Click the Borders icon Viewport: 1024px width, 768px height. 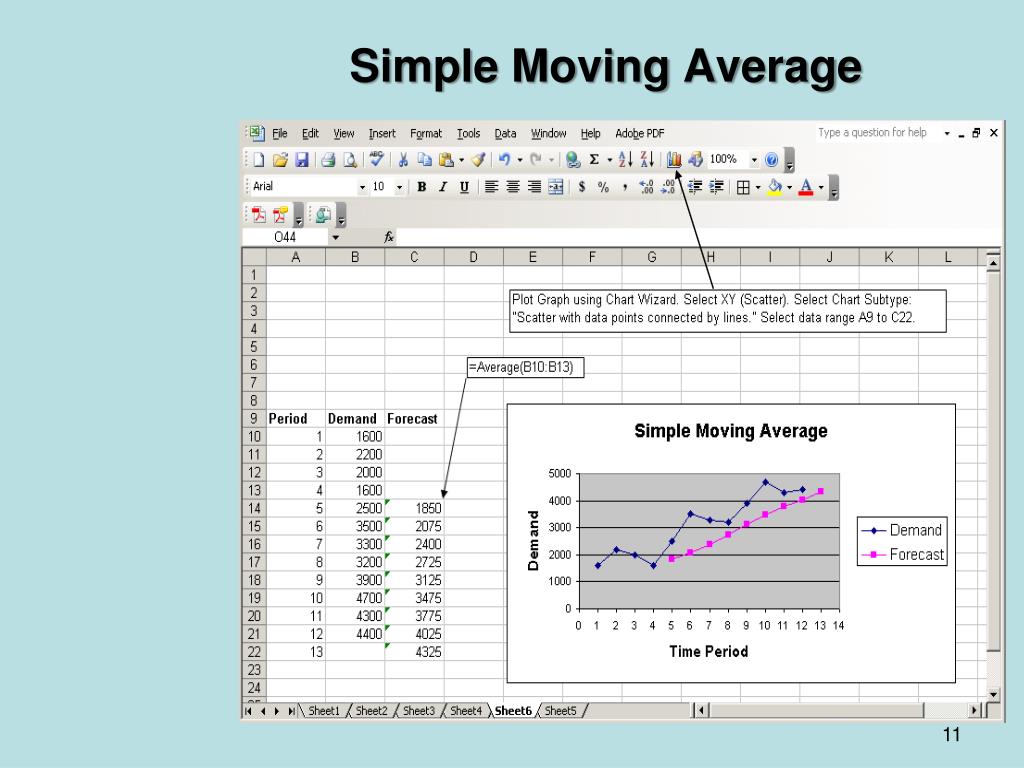pos(743,188)
